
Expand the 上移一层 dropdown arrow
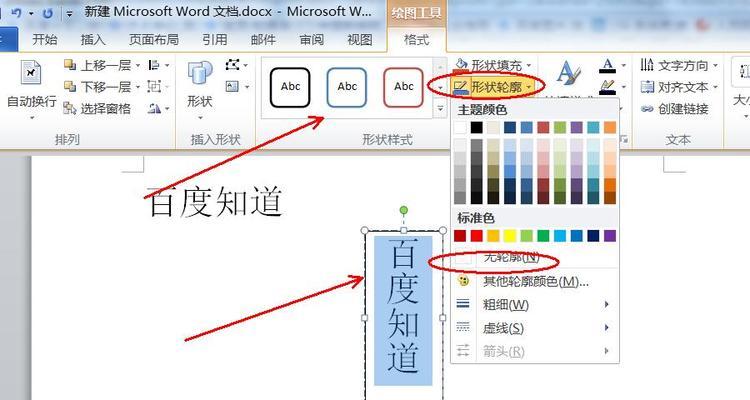138,65
